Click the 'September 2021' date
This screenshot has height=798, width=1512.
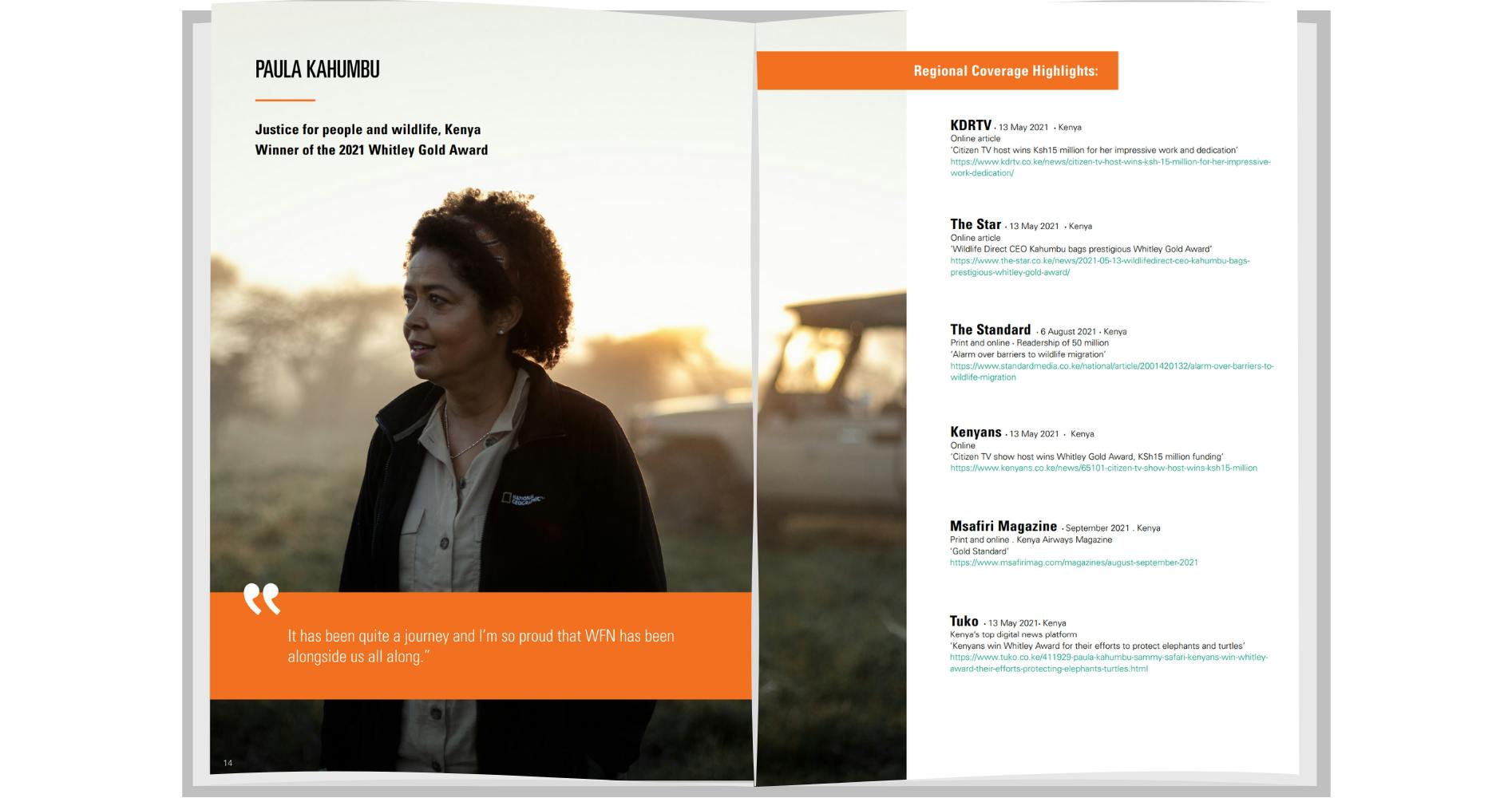1097,528
